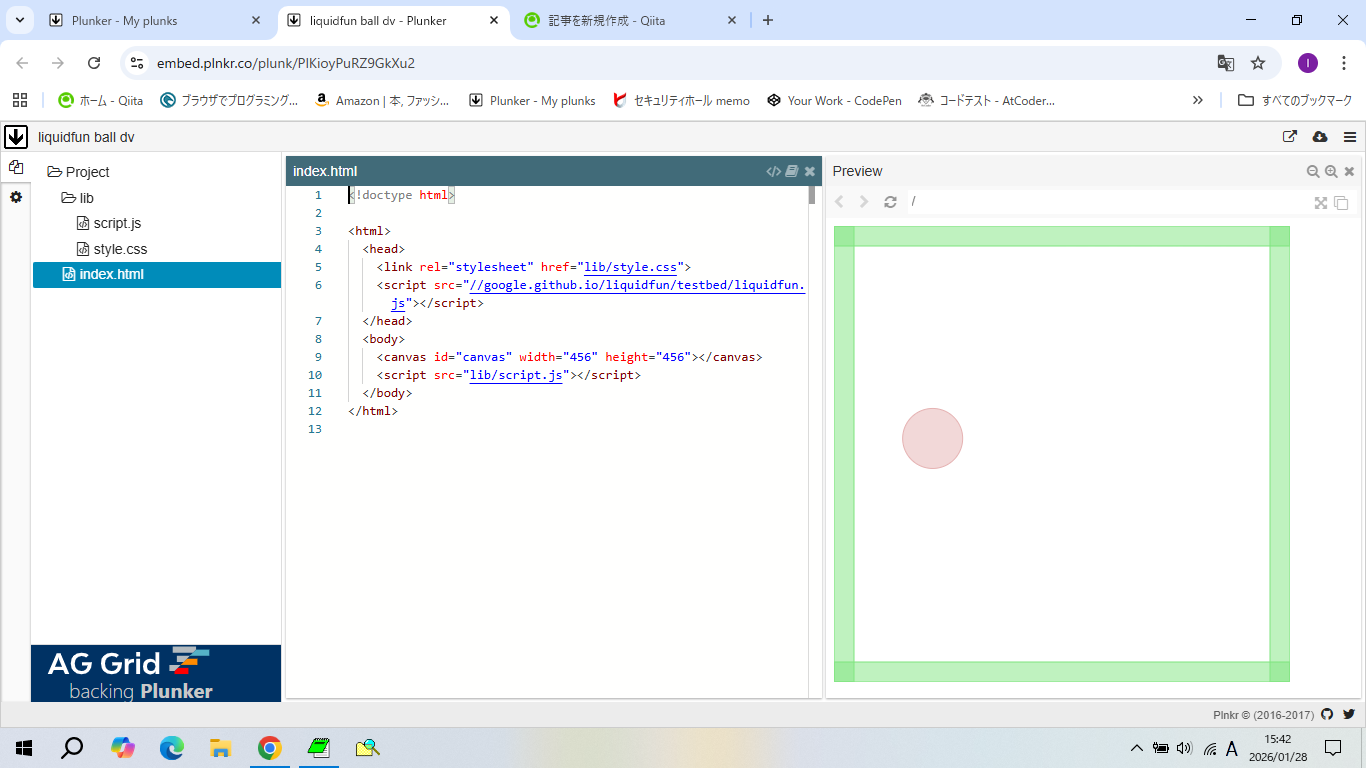Image resolution: width=1366 pixels, height=768 pixels.
Task: Close the index.html editor pane
Action: (810, 171)
